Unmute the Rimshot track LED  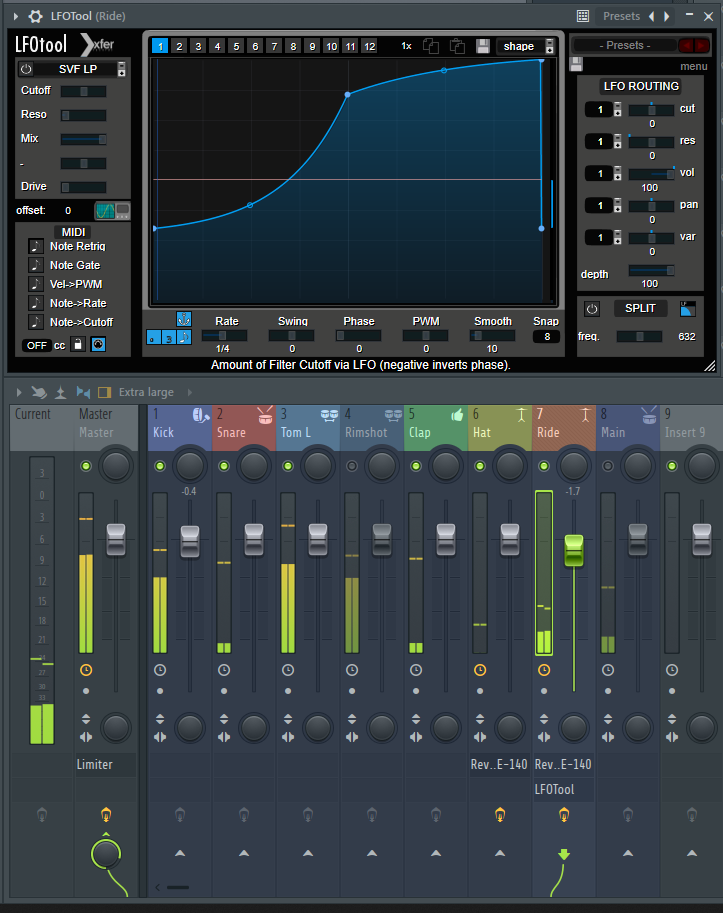tap(352, 466)
